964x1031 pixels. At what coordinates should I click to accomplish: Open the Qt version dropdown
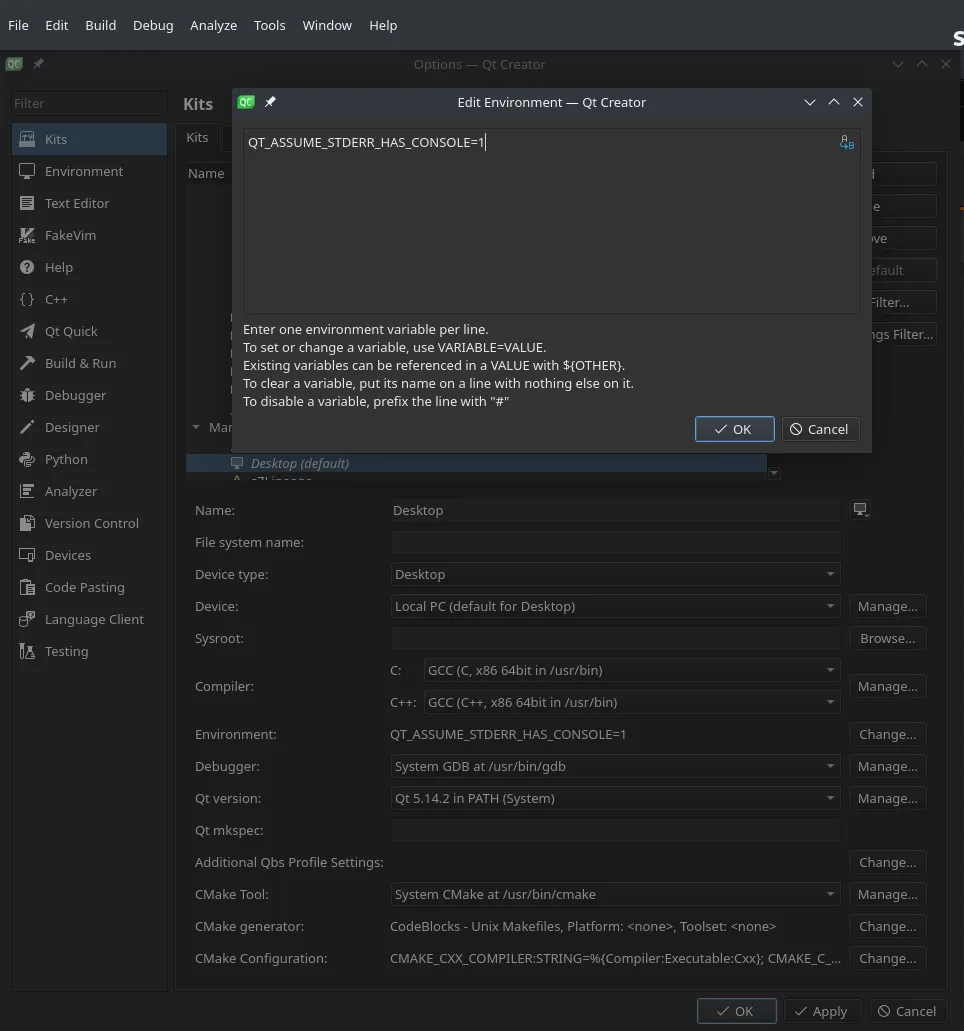point(615,798)
